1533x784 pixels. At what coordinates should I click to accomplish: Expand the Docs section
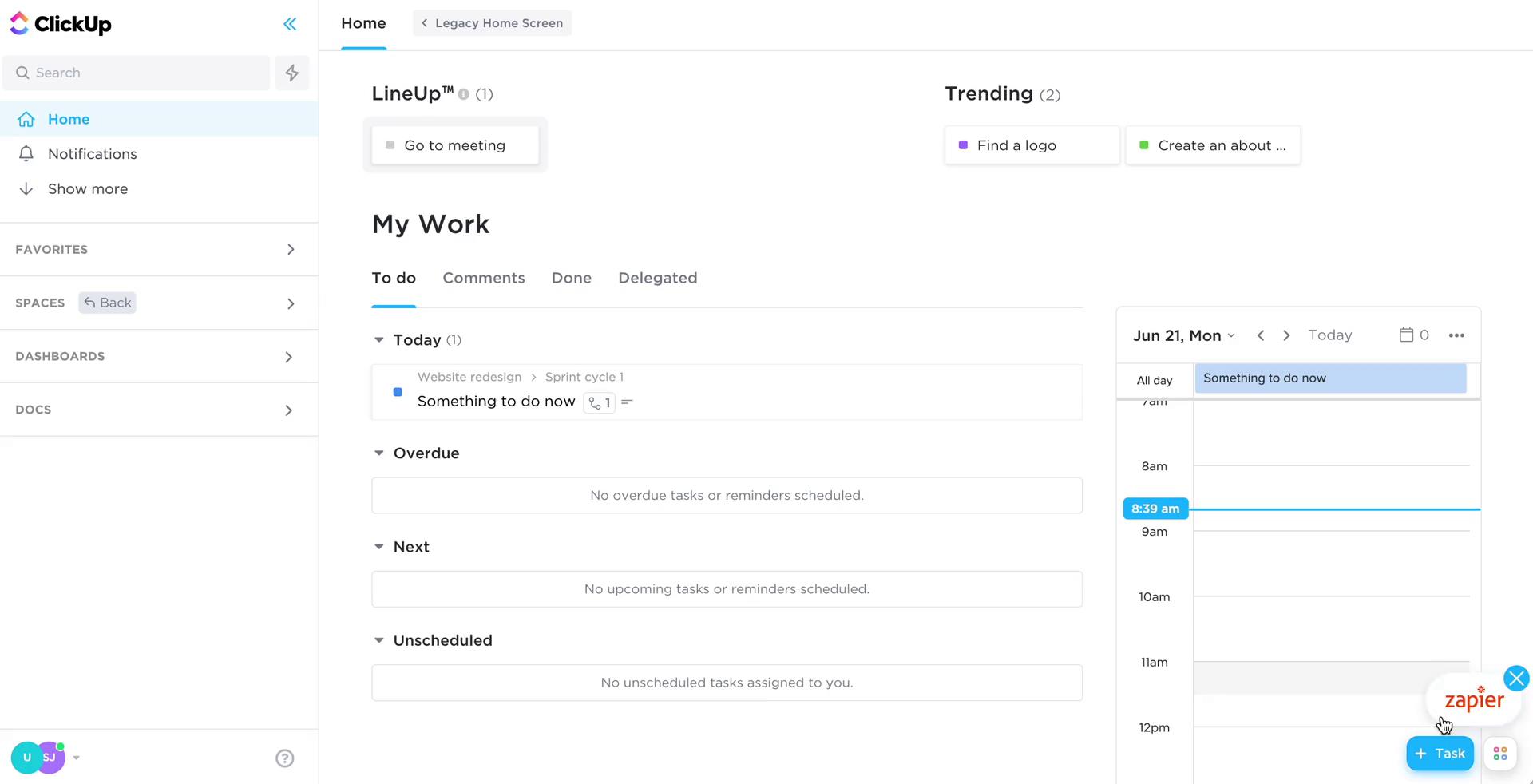(x=289, y=410)
